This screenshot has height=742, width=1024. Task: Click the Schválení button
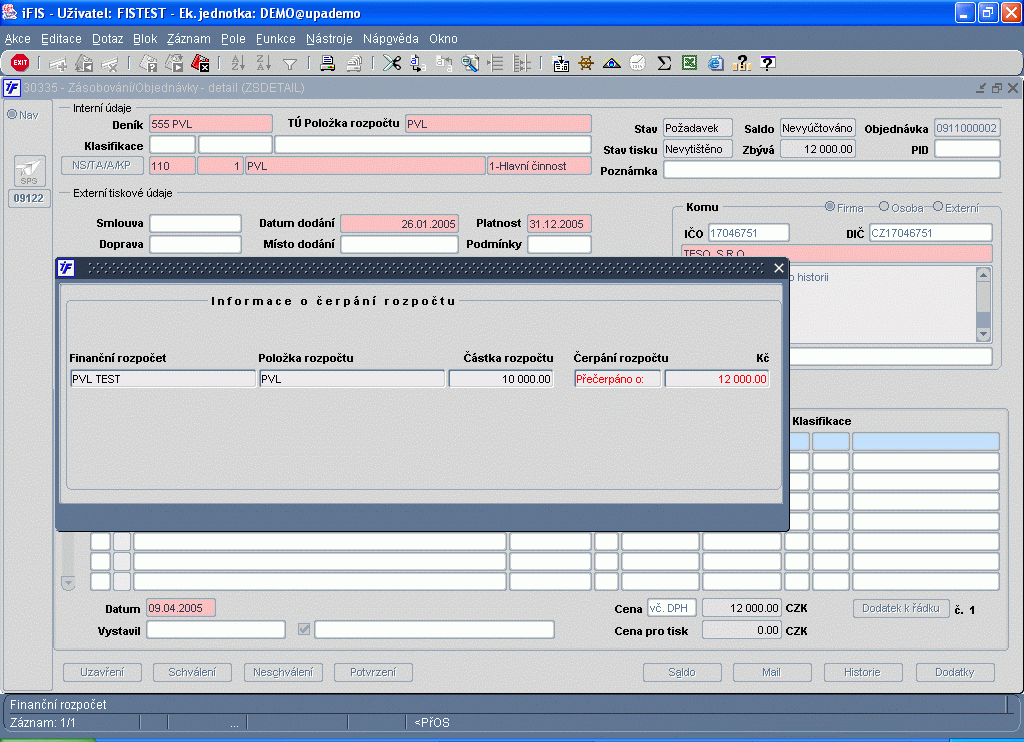pos(192,672)
